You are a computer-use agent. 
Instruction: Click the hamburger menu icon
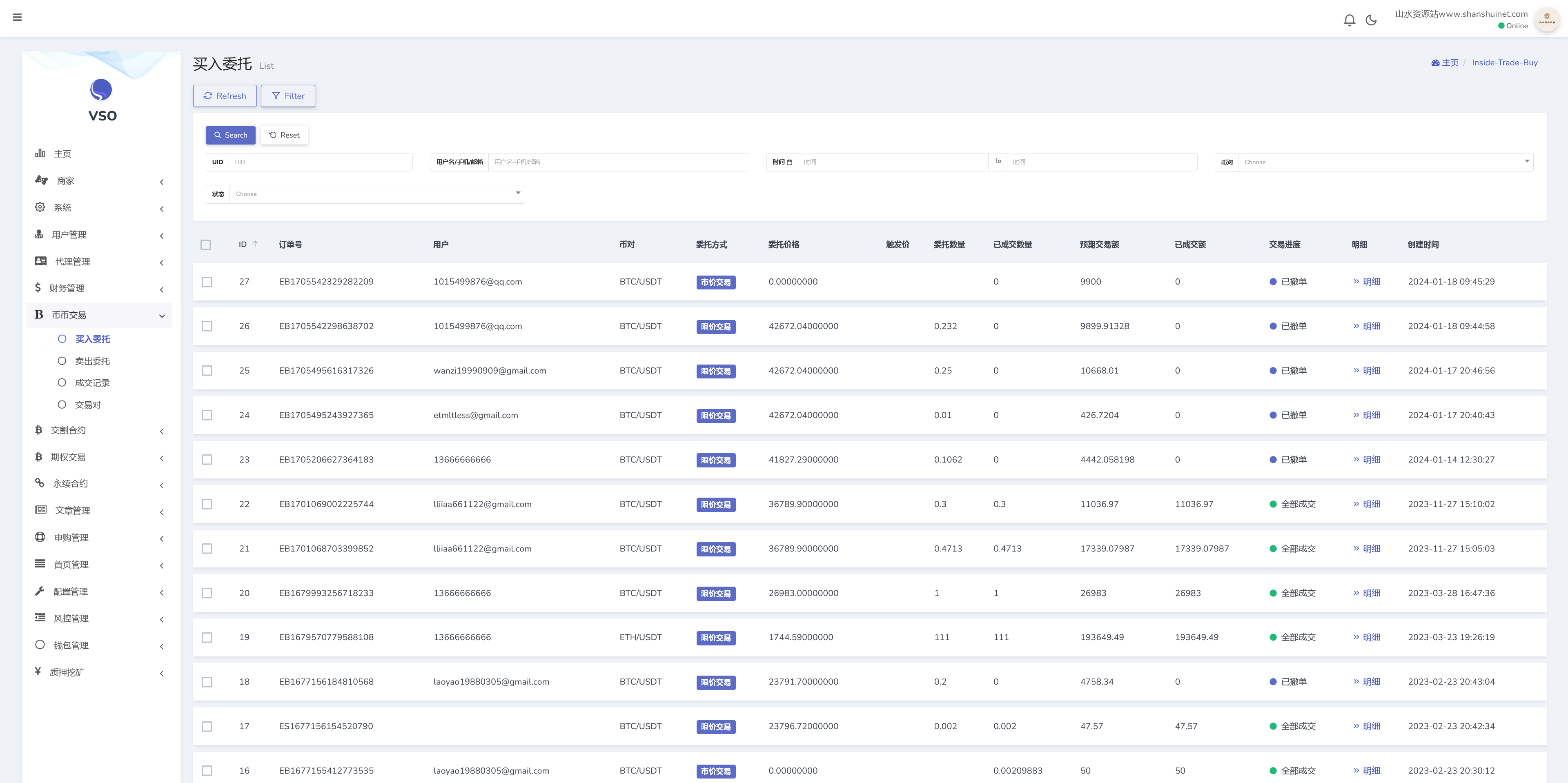pos(17,17)
